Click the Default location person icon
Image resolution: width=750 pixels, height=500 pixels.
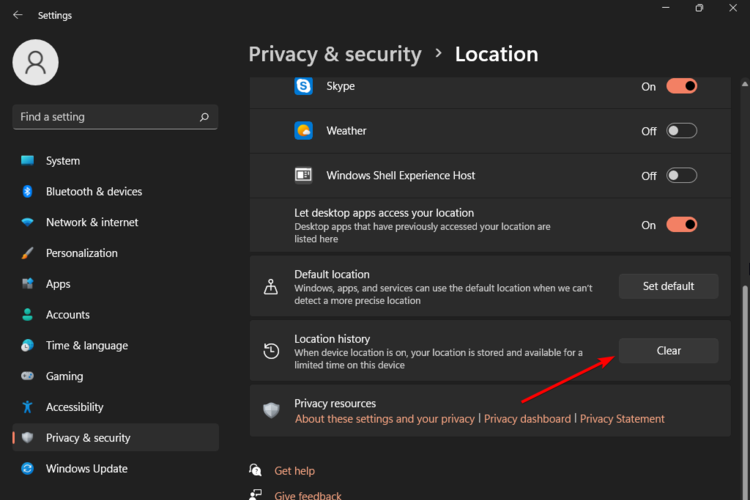point(271,286)
